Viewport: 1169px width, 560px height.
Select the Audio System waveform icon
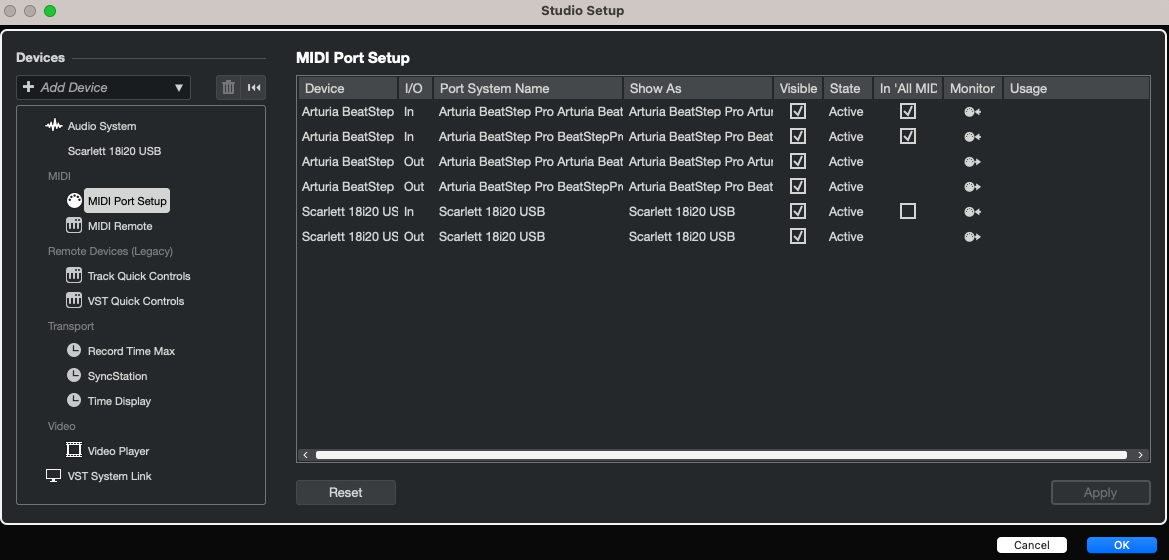coord(54,126)
